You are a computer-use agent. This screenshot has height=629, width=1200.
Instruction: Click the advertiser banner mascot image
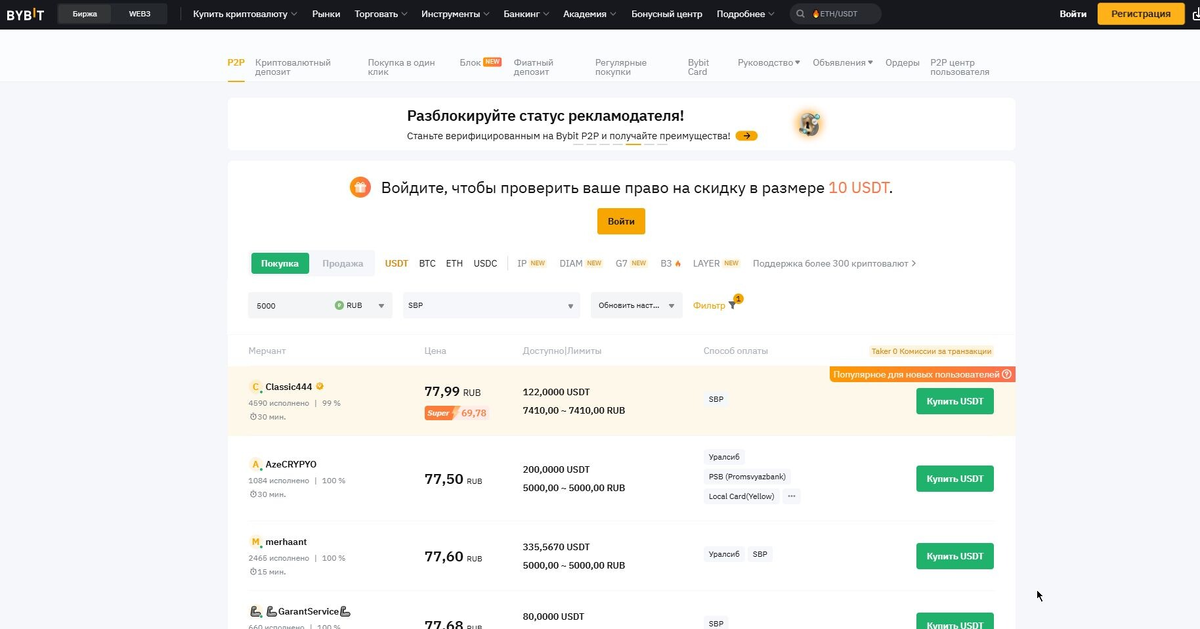tap(808, 124)
